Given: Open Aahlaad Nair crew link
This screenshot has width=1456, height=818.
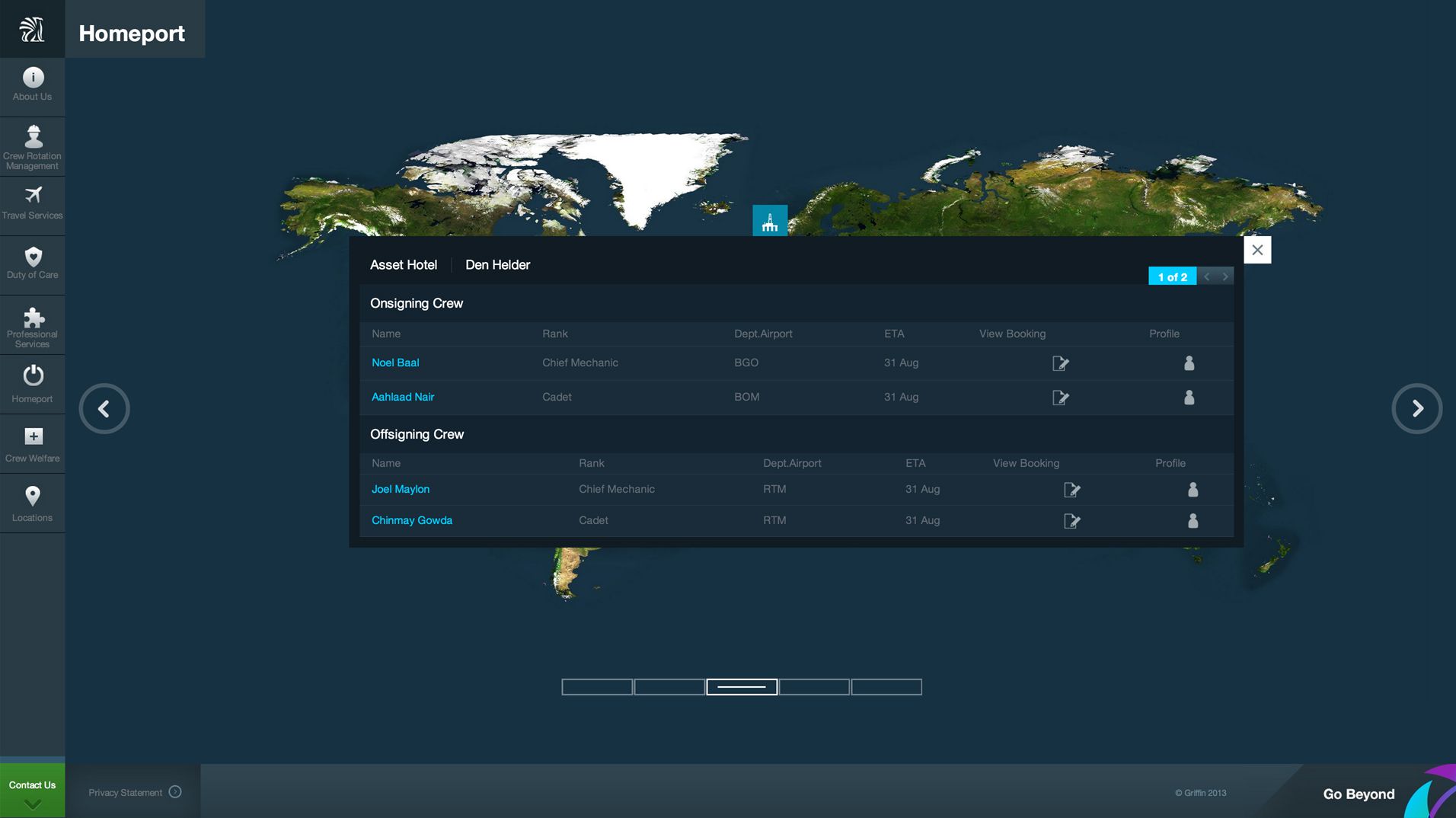Looking at the screenshot, I should (x=403, y=397).
